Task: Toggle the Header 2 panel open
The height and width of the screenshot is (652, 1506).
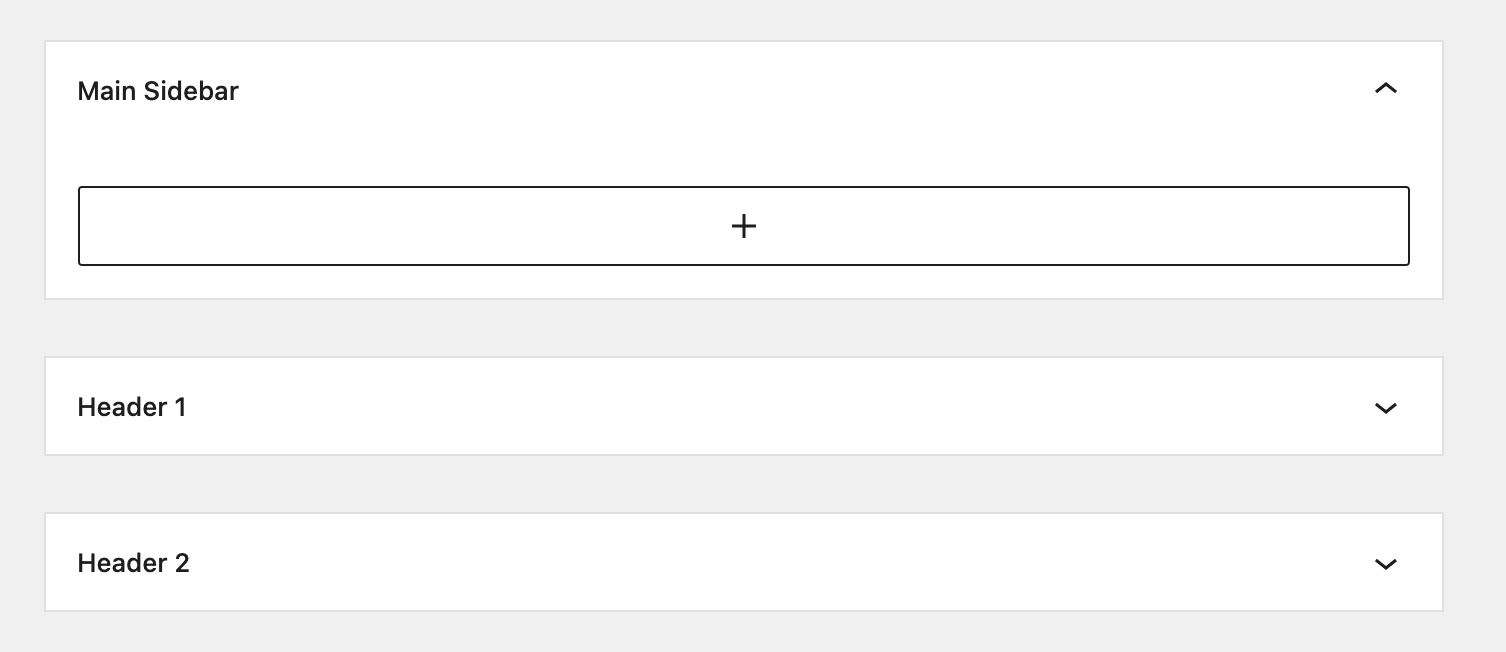Action: 743,563
